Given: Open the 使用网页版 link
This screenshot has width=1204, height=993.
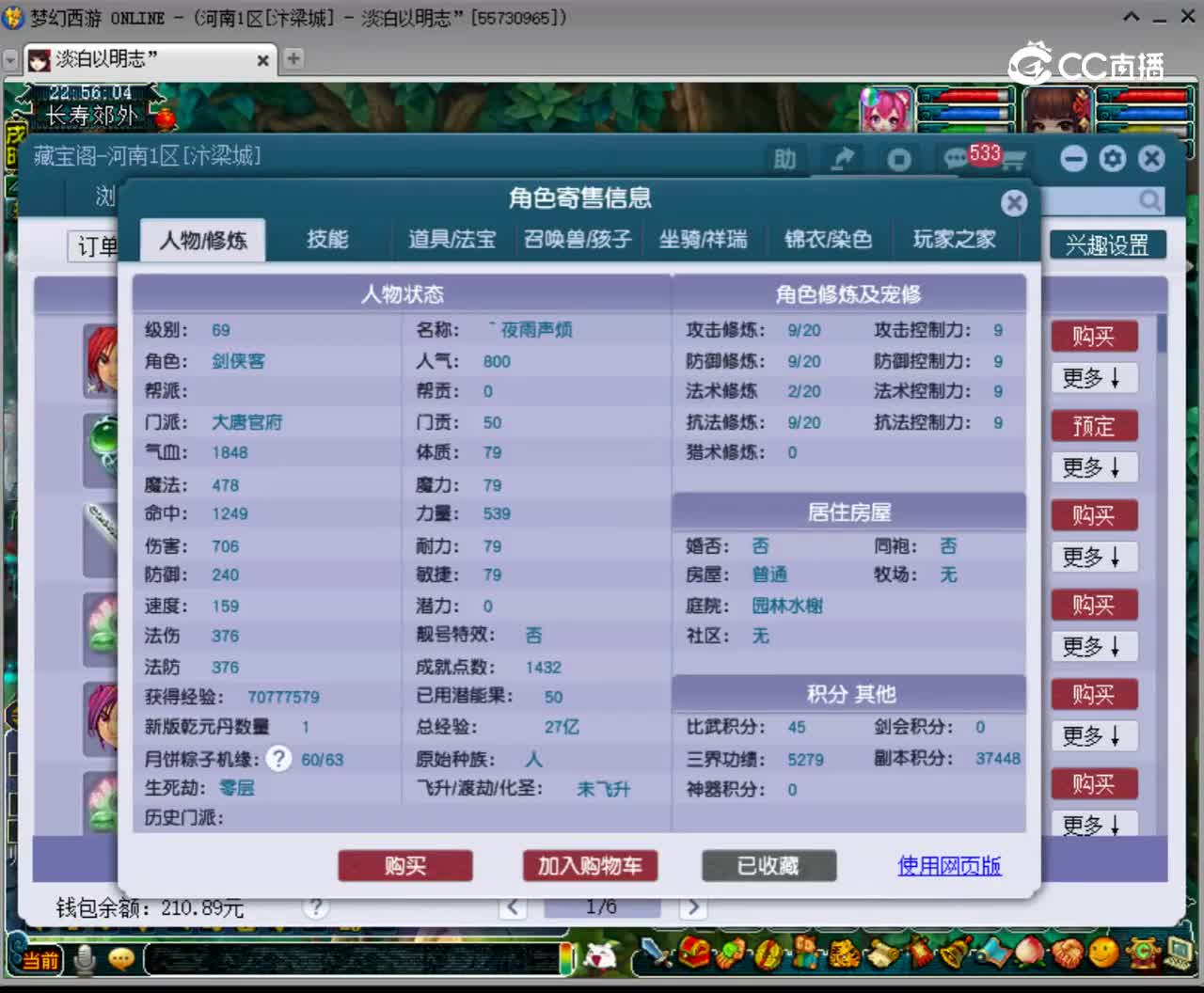Looking at the screenshot, I should (x=949, y=866).
